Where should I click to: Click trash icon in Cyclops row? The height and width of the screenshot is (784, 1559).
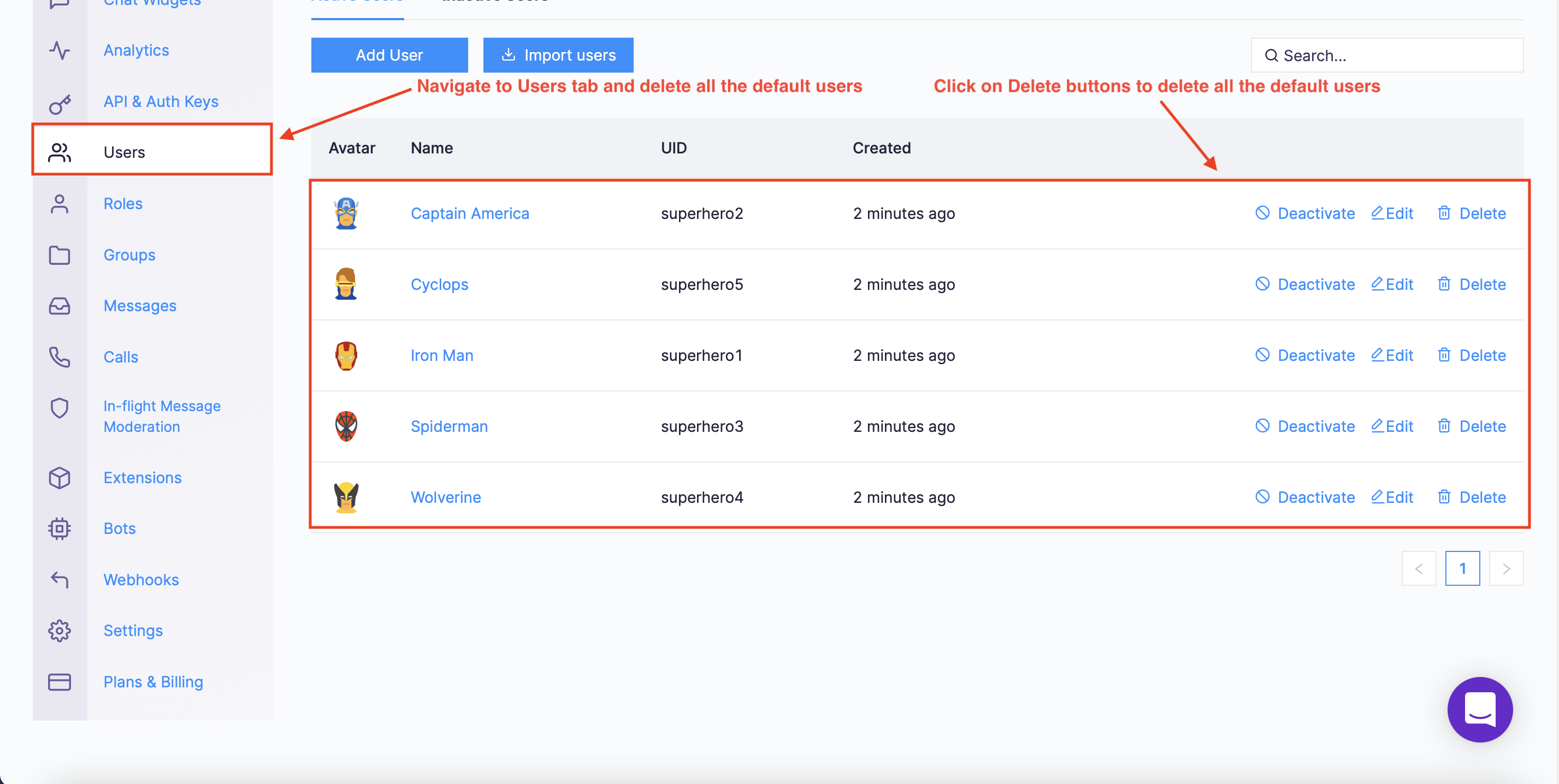point(1444,284)
